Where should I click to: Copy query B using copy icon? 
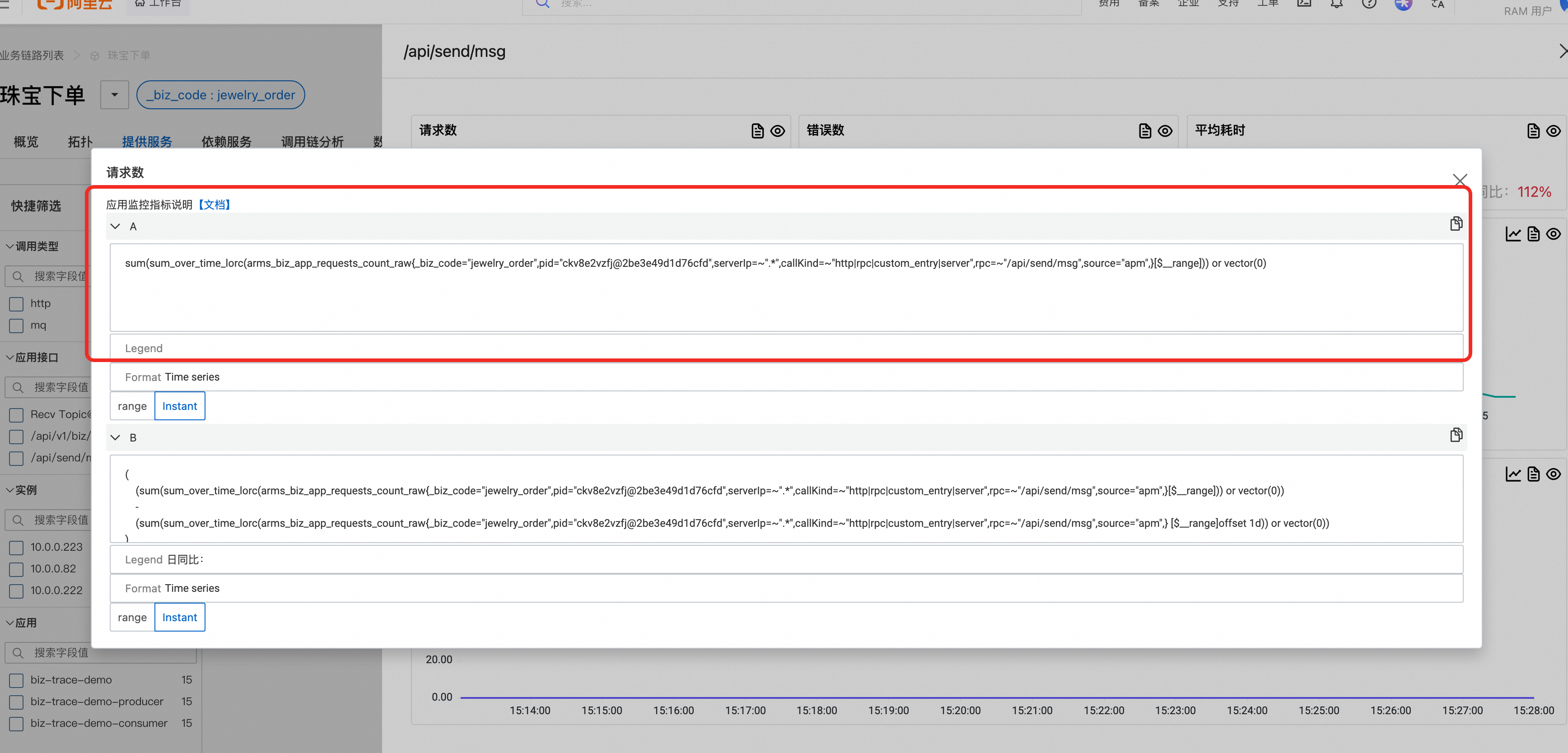[1456, 435]
